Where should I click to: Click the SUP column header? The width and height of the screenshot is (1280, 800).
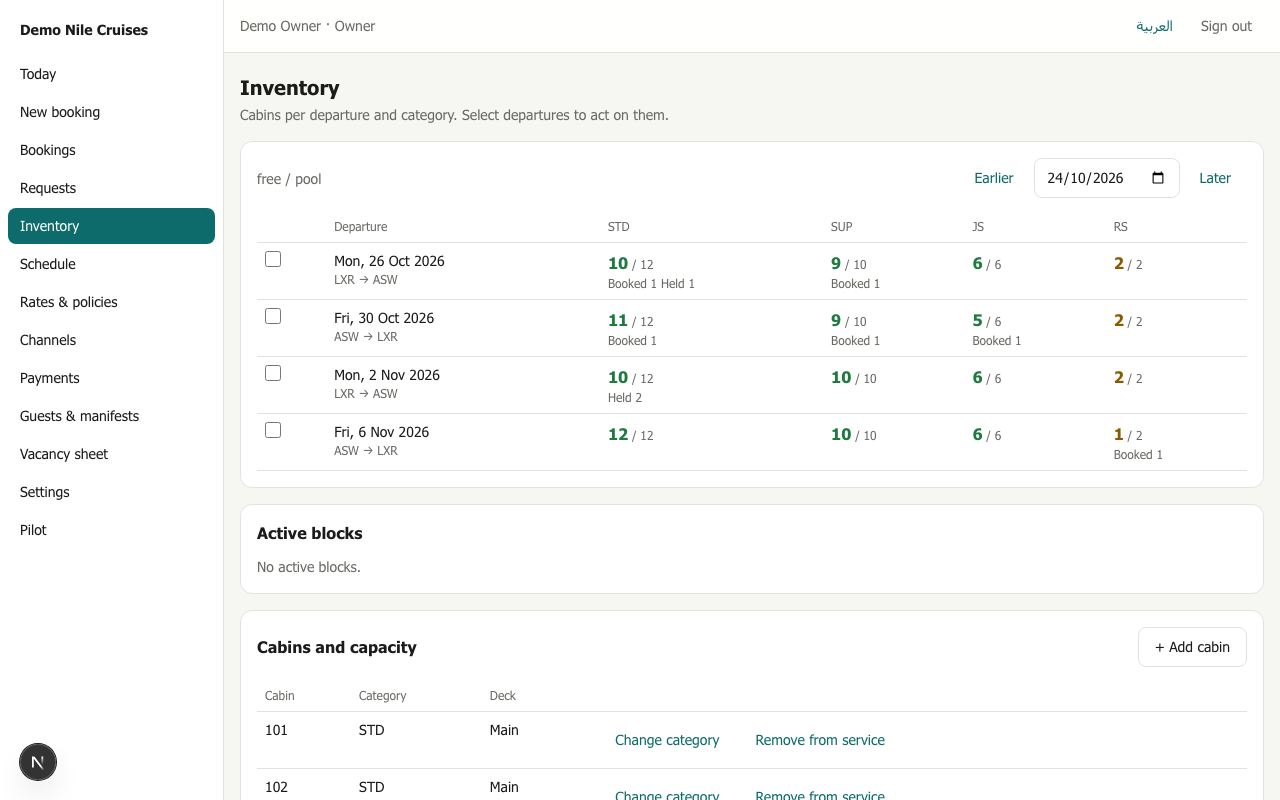(841, 227)
